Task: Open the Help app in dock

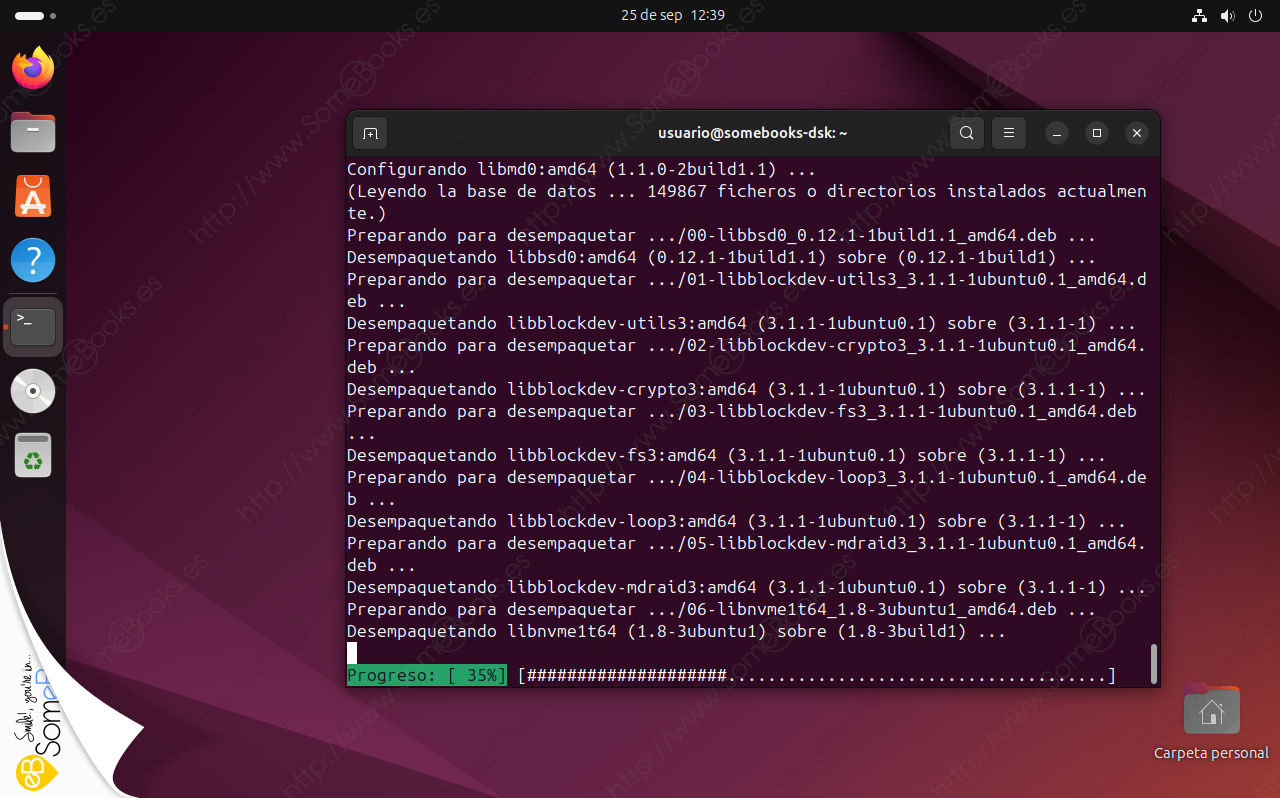Action: pos(33,261)
